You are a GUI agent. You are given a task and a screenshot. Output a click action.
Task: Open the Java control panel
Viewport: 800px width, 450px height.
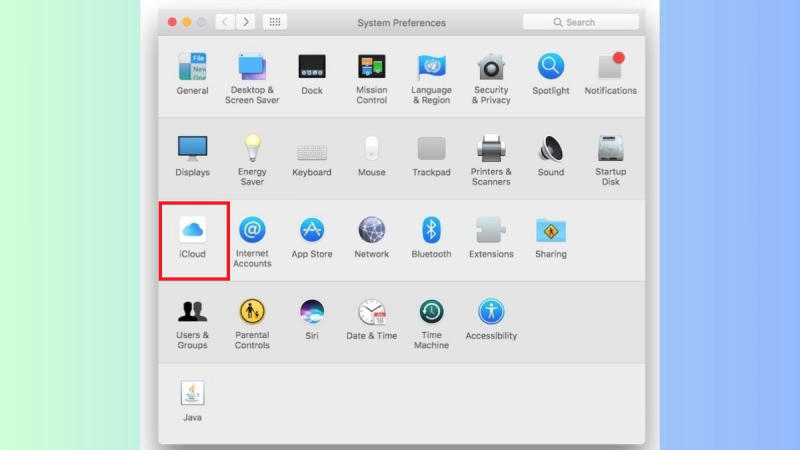[192, 394]
